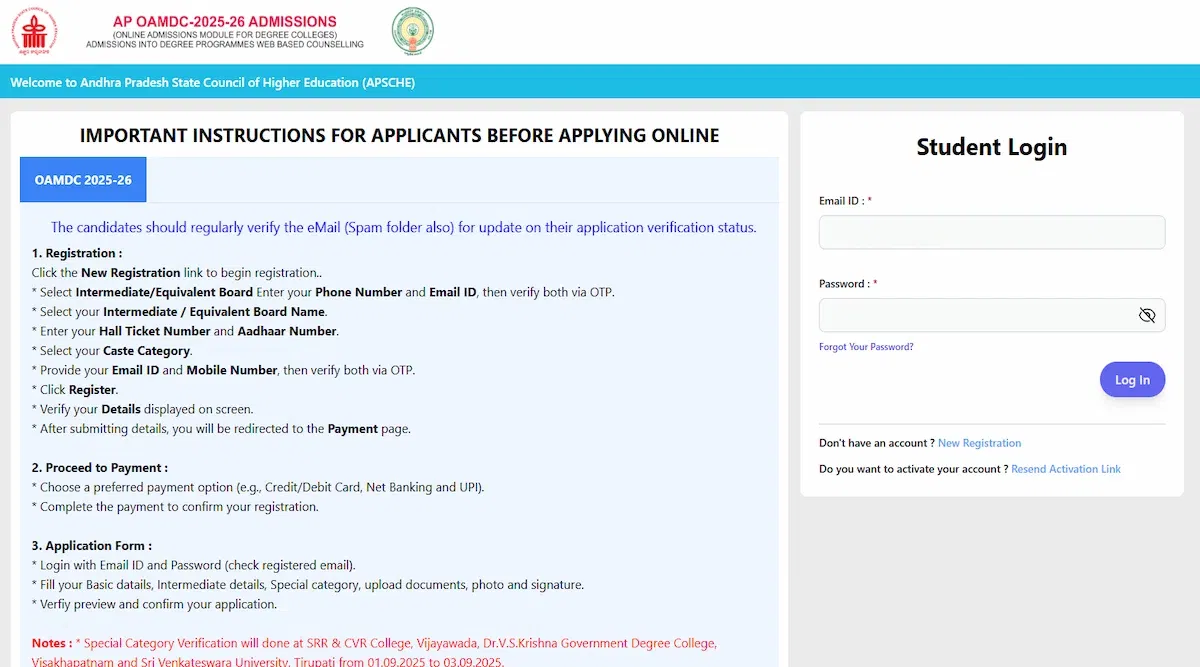Focus the Email ID input field
1200x667 pixels.
[992, 232]
